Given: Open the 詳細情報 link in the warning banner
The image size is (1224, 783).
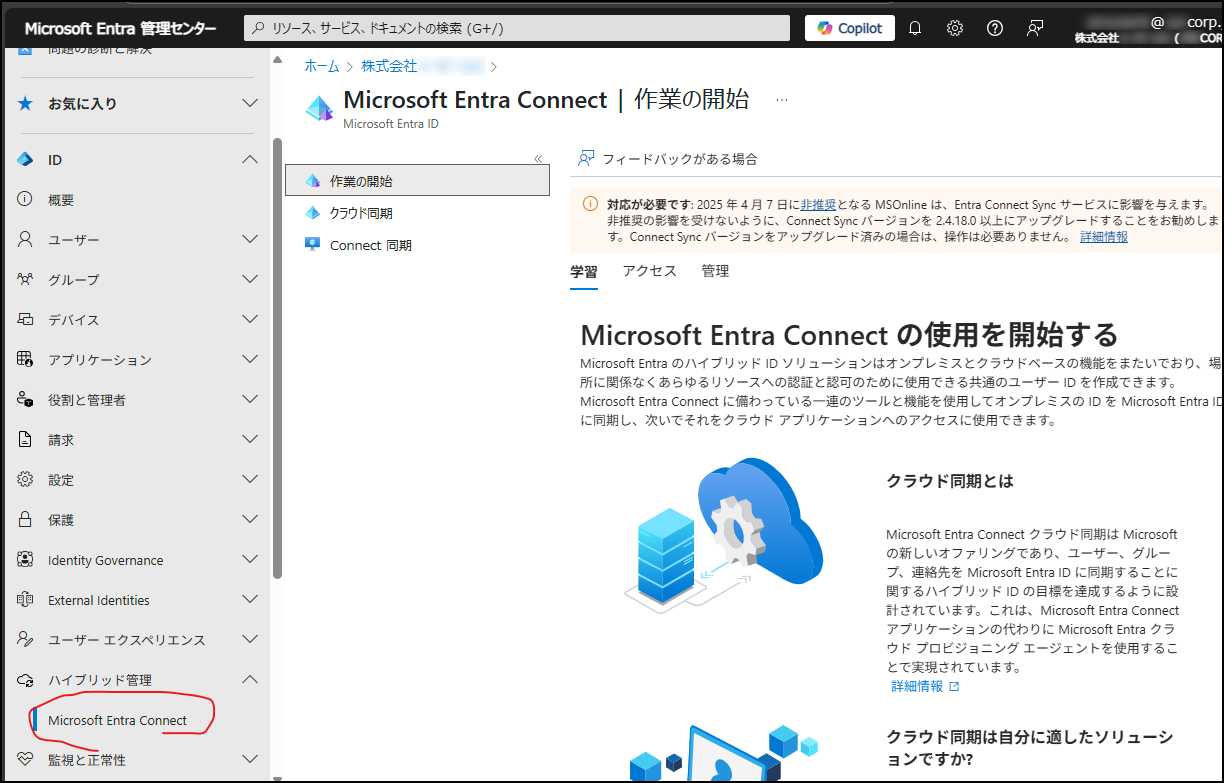Looking at the screenshot, I should 1103,236.
